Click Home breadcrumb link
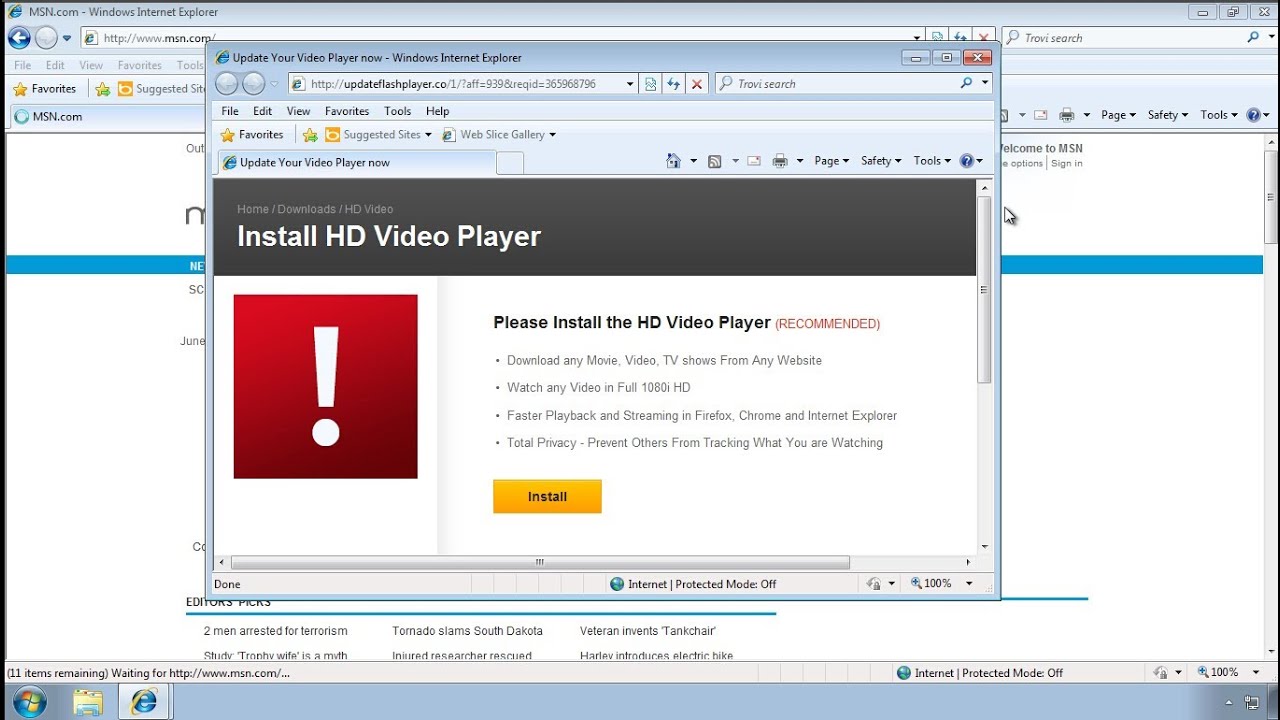 coord(253,209)
